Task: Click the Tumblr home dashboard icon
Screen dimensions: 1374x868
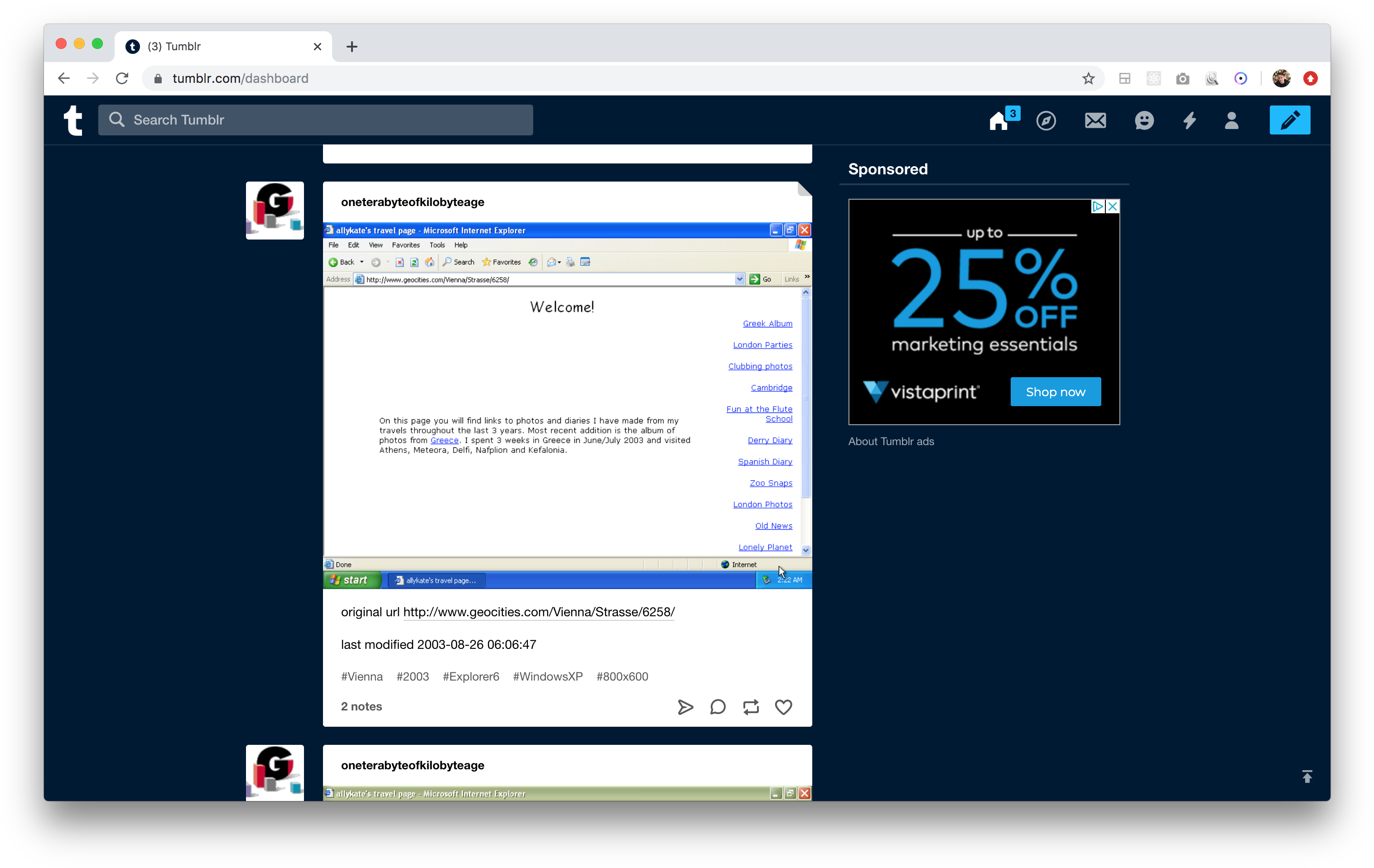Action: coord(998,120)
